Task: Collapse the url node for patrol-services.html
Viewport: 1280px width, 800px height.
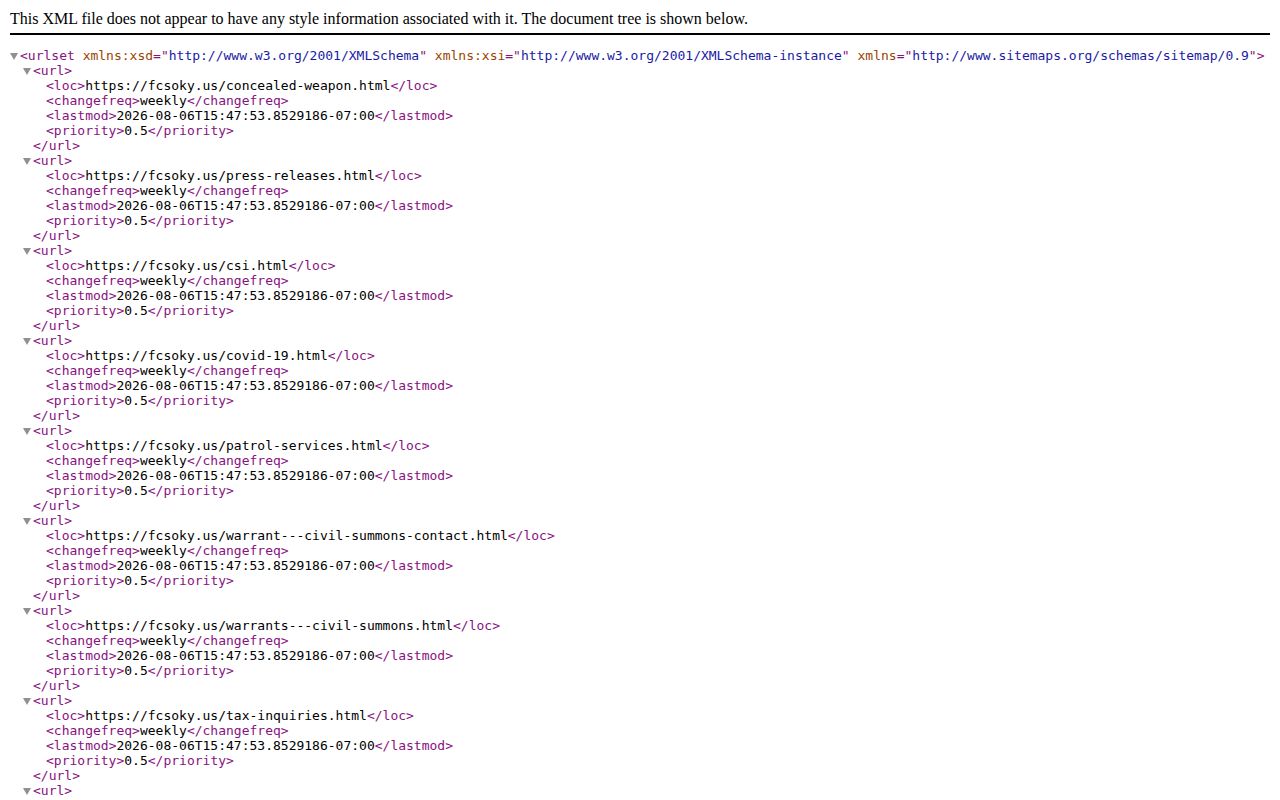Action: [27, 431]
